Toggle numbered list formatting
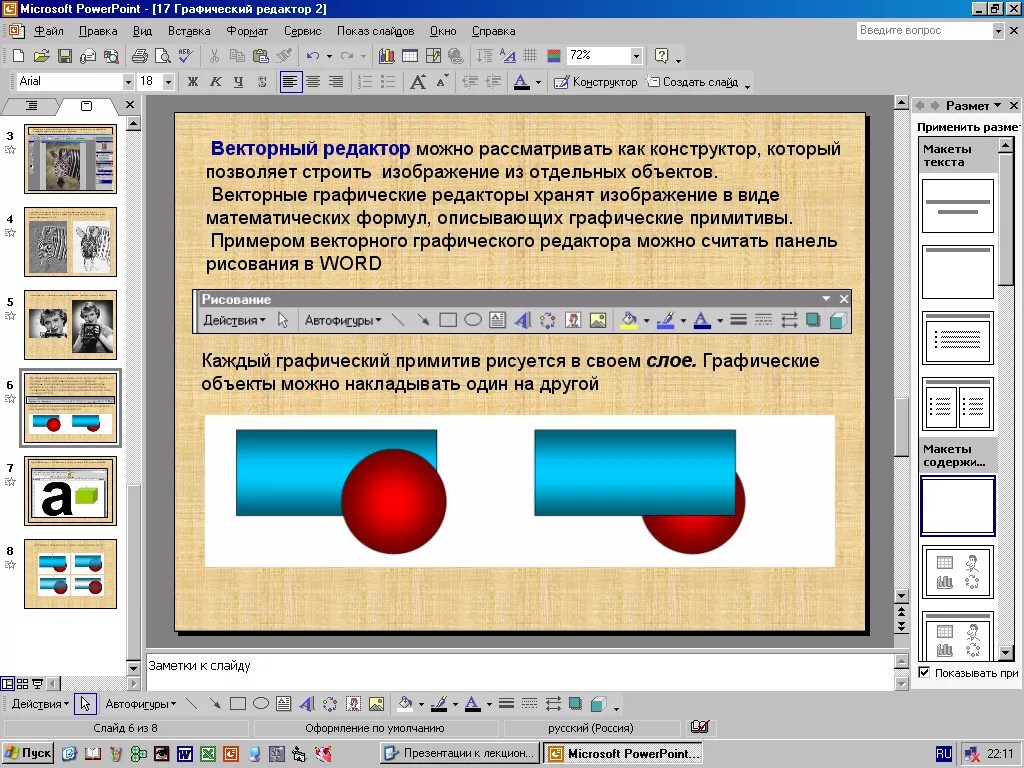 [365, 82]
